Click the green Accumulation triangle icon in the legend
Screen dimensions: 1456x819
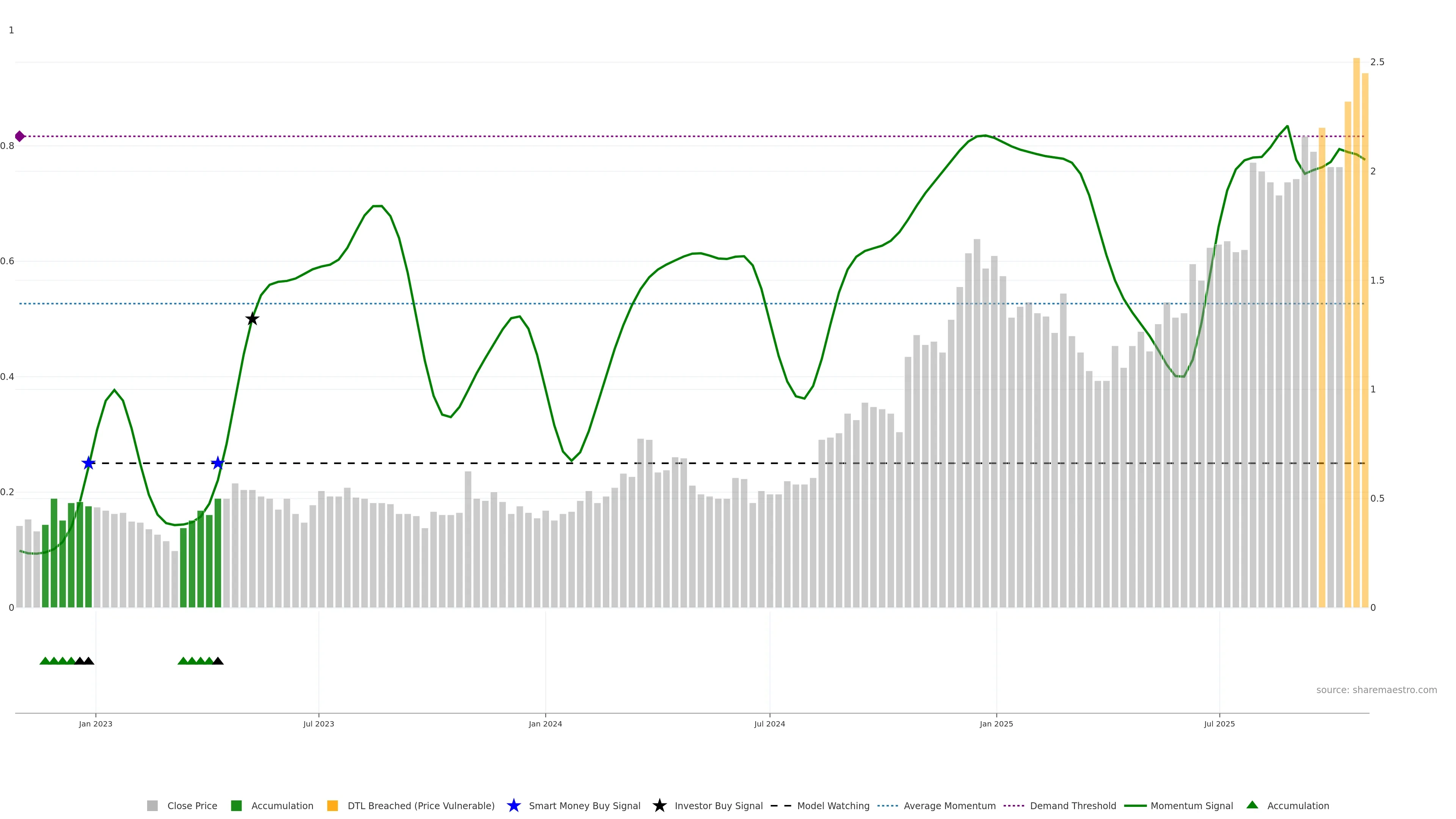pos(1252,805)
